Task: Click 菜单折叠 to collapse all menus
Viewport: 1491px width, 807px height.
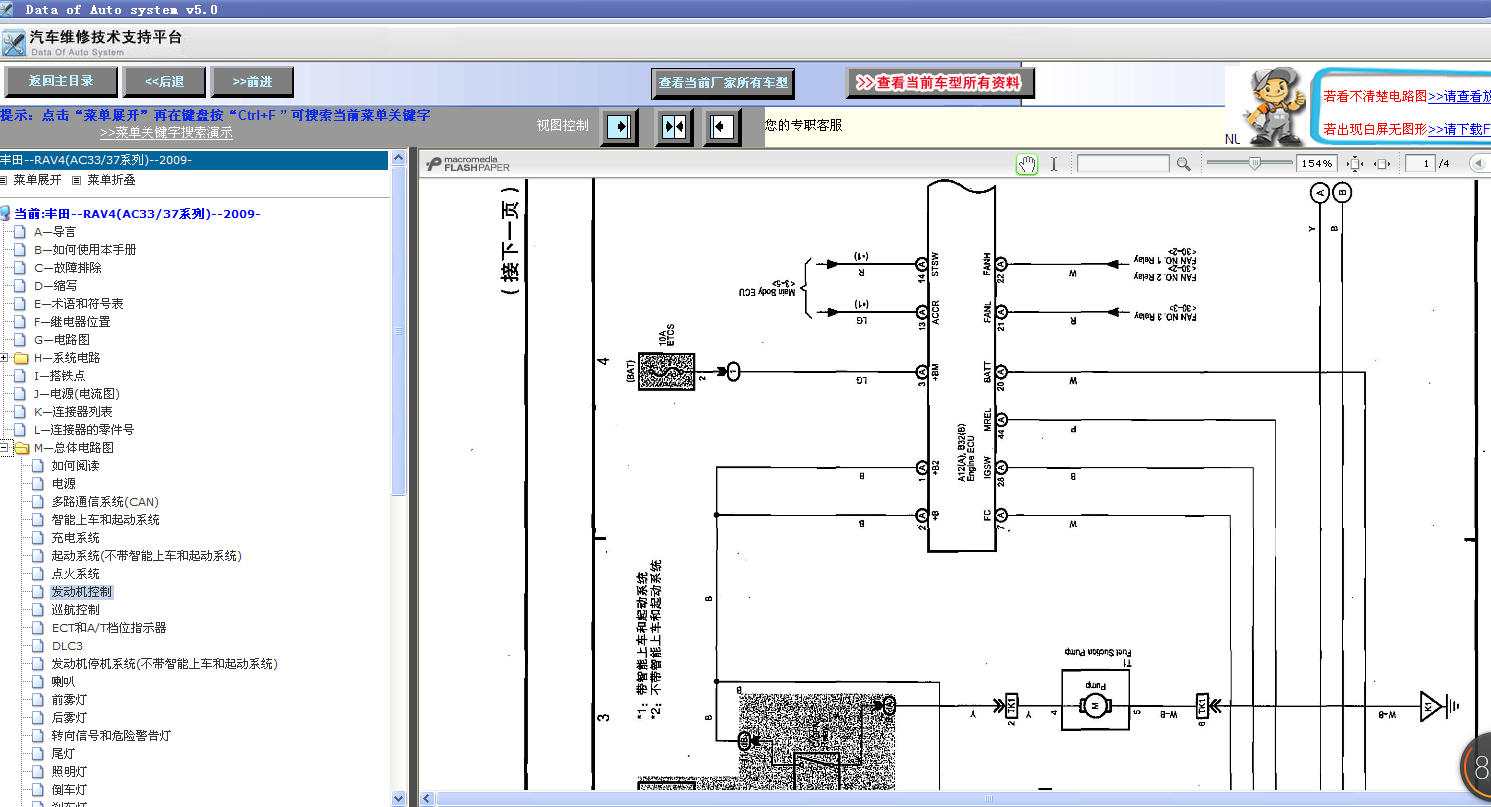Action: (111, 180)
